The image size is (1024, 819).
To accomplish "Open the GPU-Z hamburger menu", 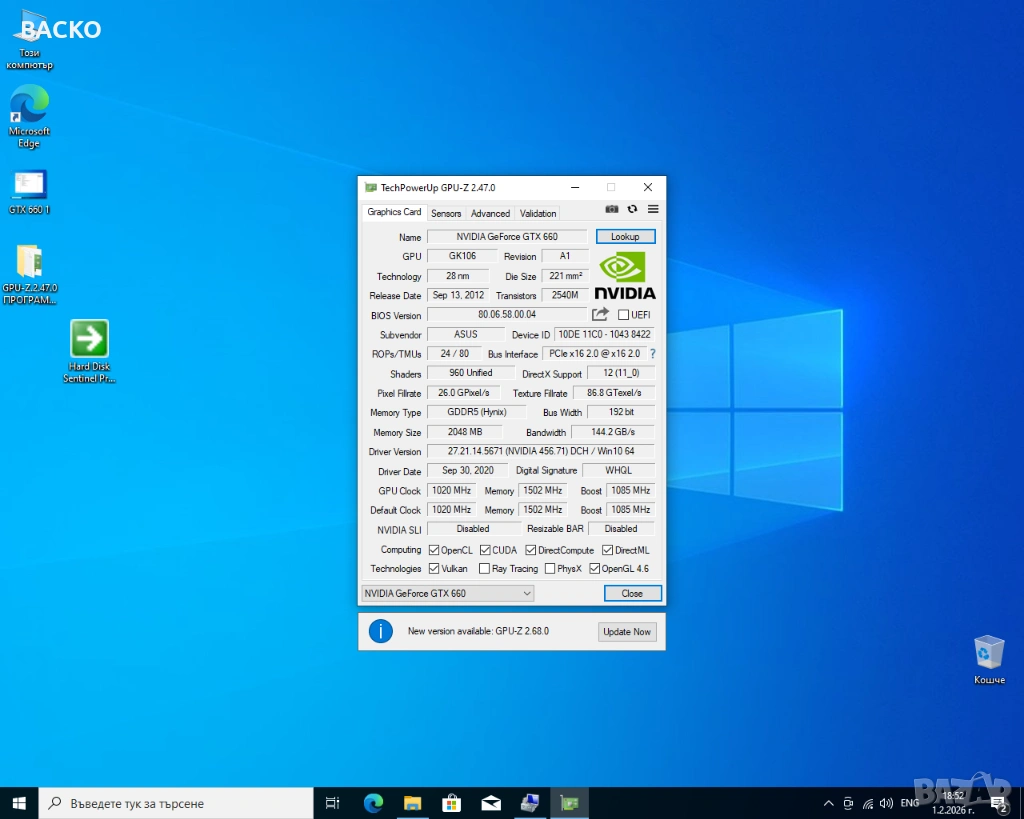I will 653,209.
